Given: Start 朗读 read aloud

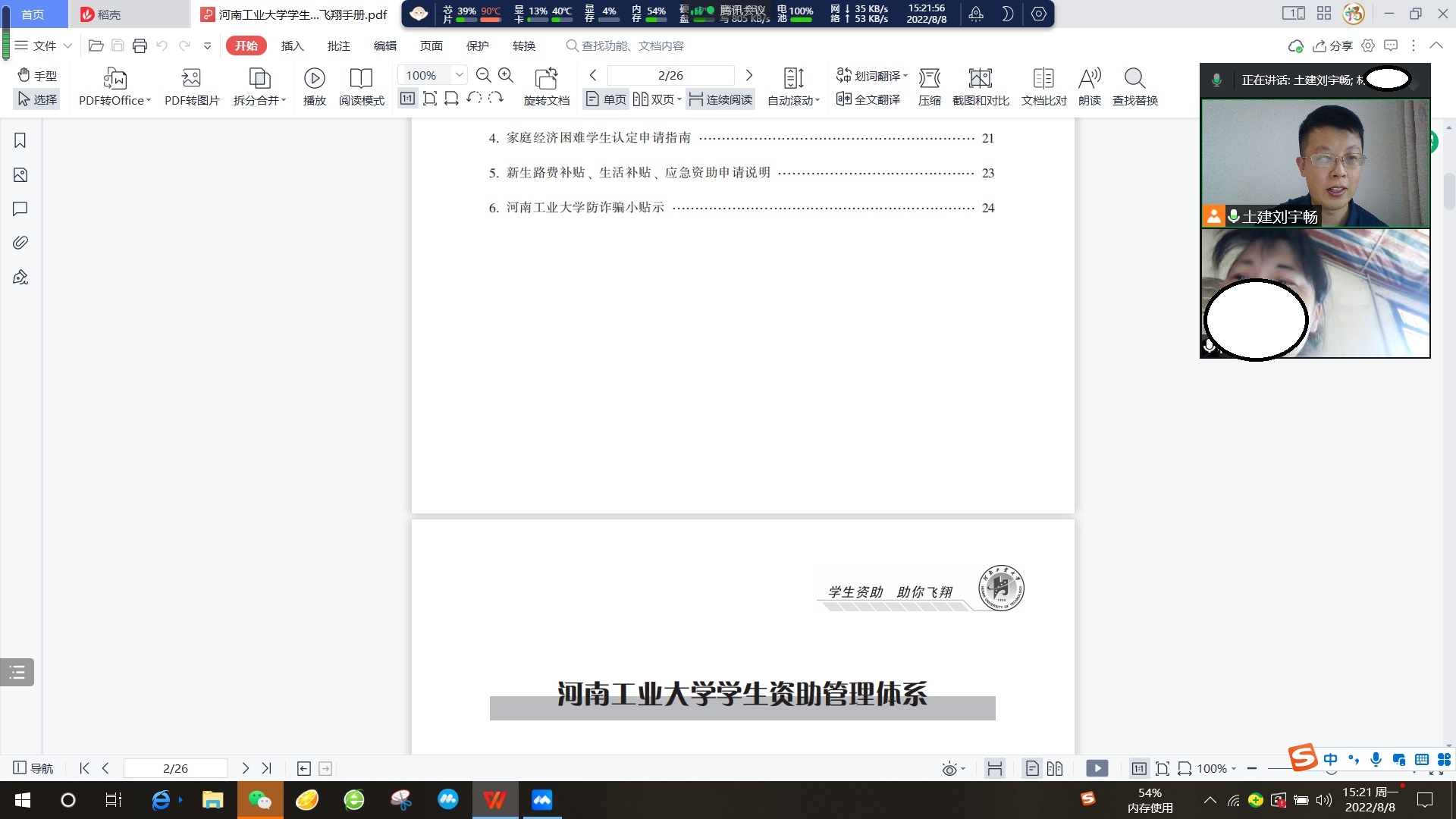Looking at the screenshot, I should 1090,87.
